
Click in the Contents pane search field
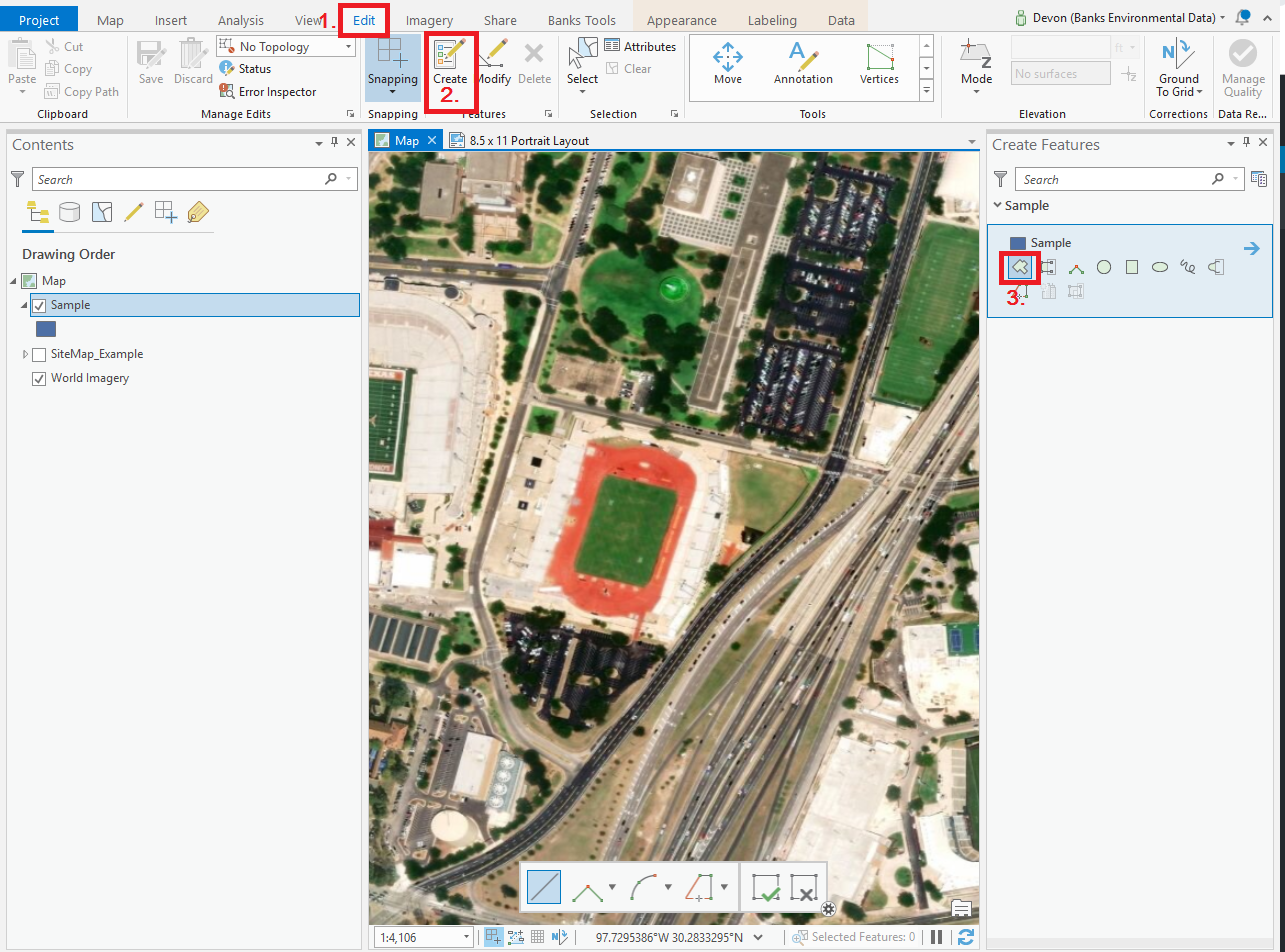tap(194, 179)
